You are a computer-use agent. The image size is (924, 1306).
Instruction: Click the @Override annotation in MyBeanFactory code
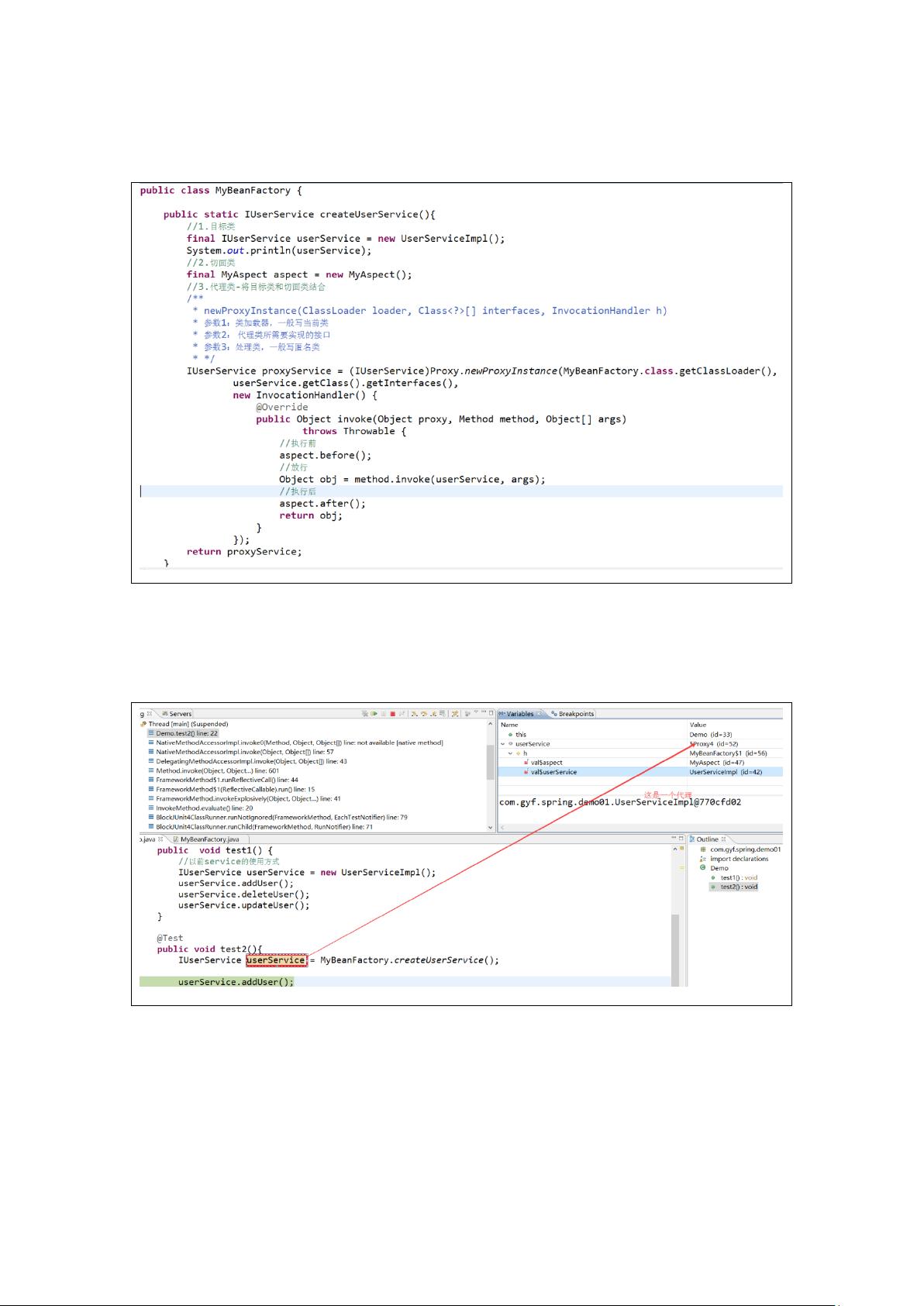tap(282, 408)
